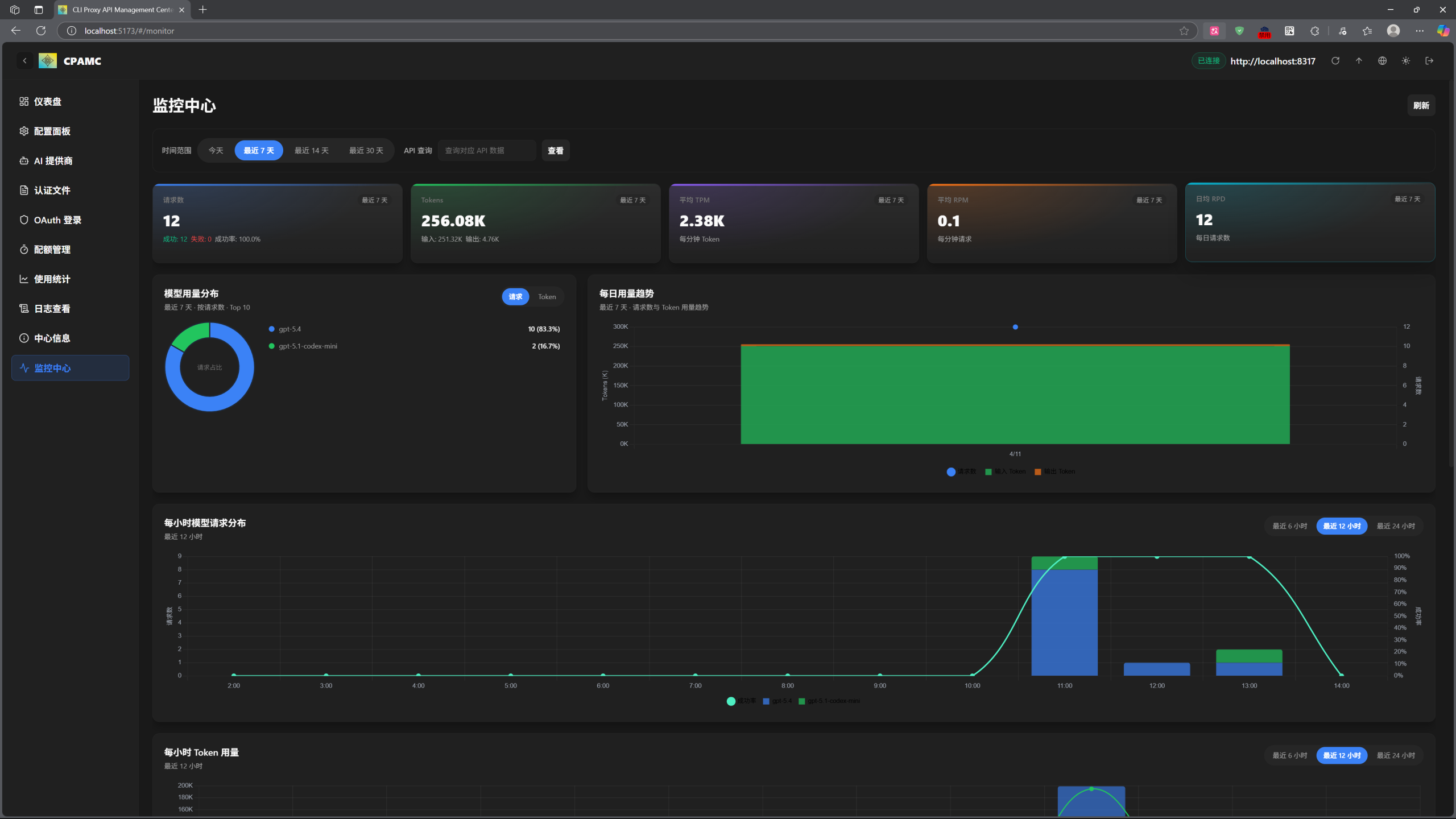The width and height of the screenshot is (1456, 819).
Task: Collapse the sidebar with the back chevron
Action: [x=24, y=61]
